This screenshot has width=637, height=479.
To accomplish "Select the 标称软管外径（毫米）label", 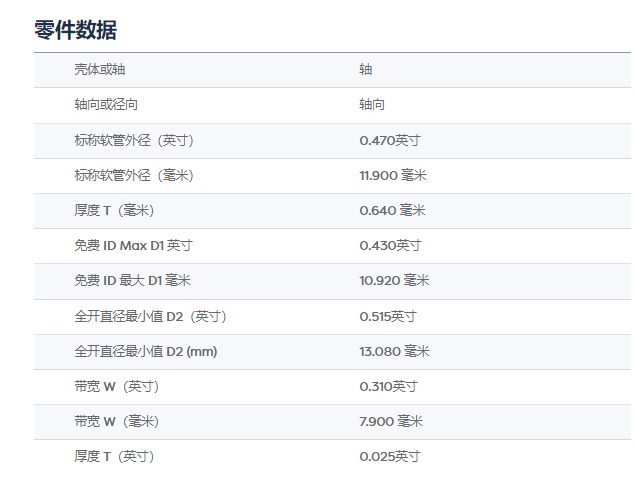I will pos(133,175).
